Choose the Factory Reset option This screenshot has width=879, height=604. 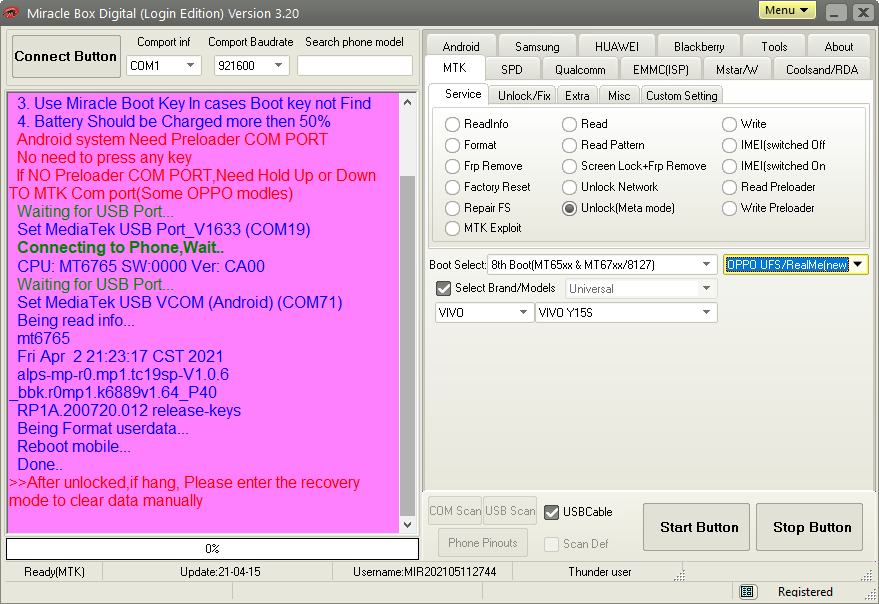452,187
